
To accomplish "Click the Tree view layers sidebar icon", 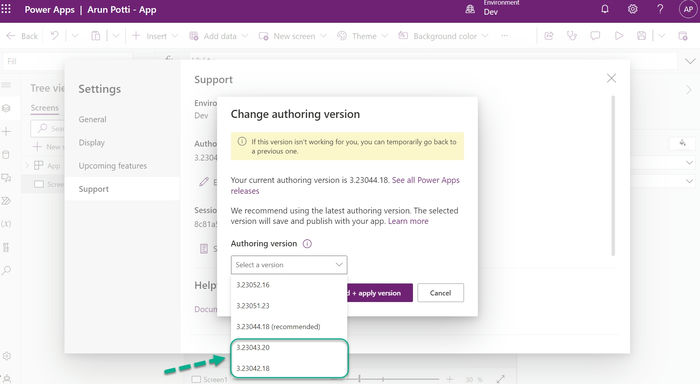I will pyautogui.click(x=6, y=108).
